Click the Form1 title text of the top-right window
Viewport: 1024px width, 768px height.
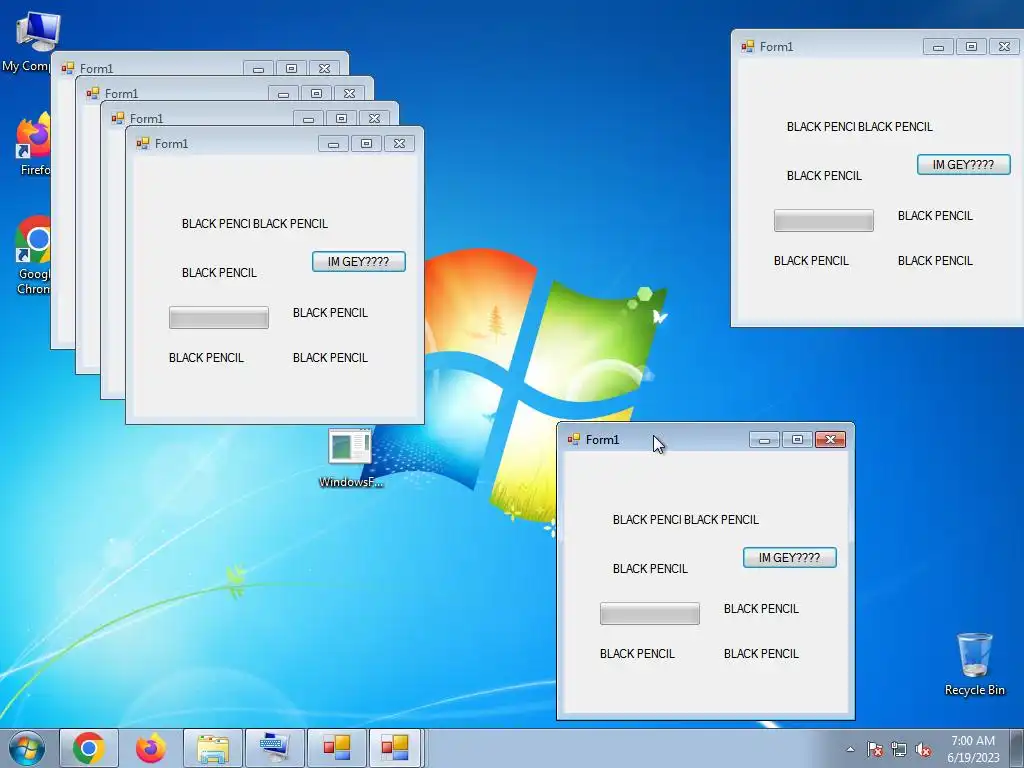(x=776, y=46)
